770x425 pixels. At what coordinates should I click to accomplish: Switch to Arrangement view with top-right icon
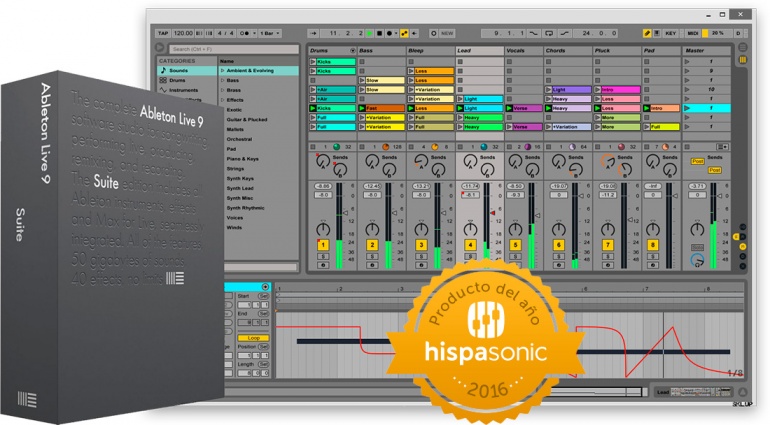[x=743, y=48]
